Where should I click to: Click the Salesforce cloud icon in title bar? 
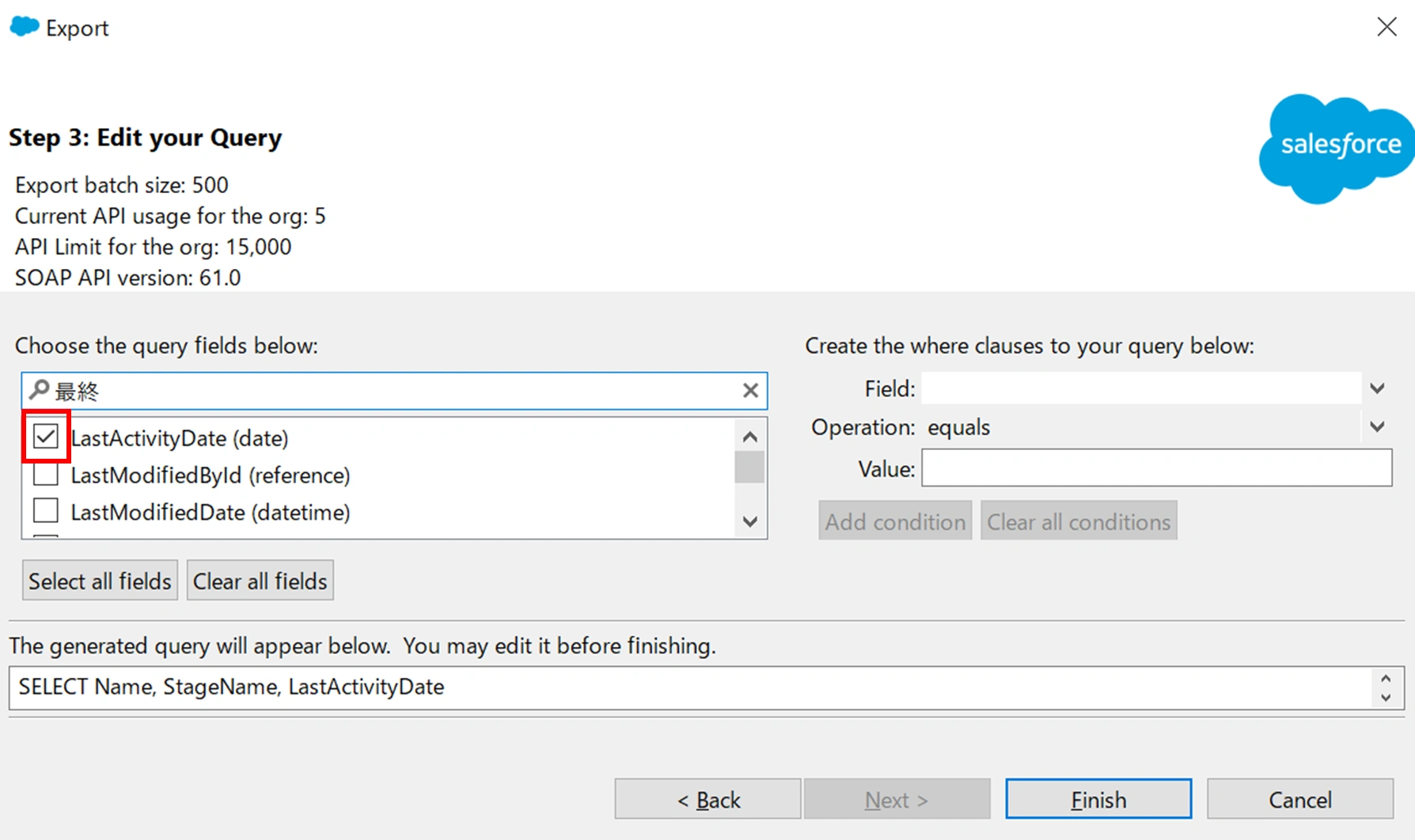(x=25, y=26)
